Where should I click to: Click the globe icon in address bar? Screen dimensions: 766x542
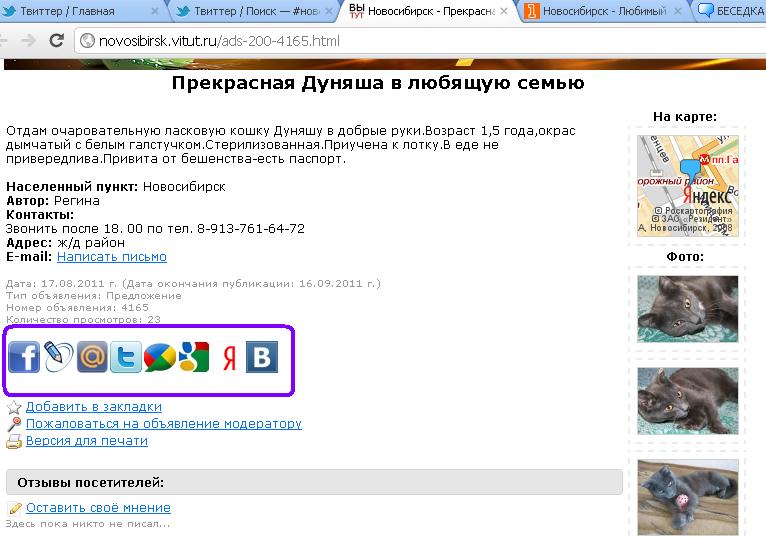(87, 41)
